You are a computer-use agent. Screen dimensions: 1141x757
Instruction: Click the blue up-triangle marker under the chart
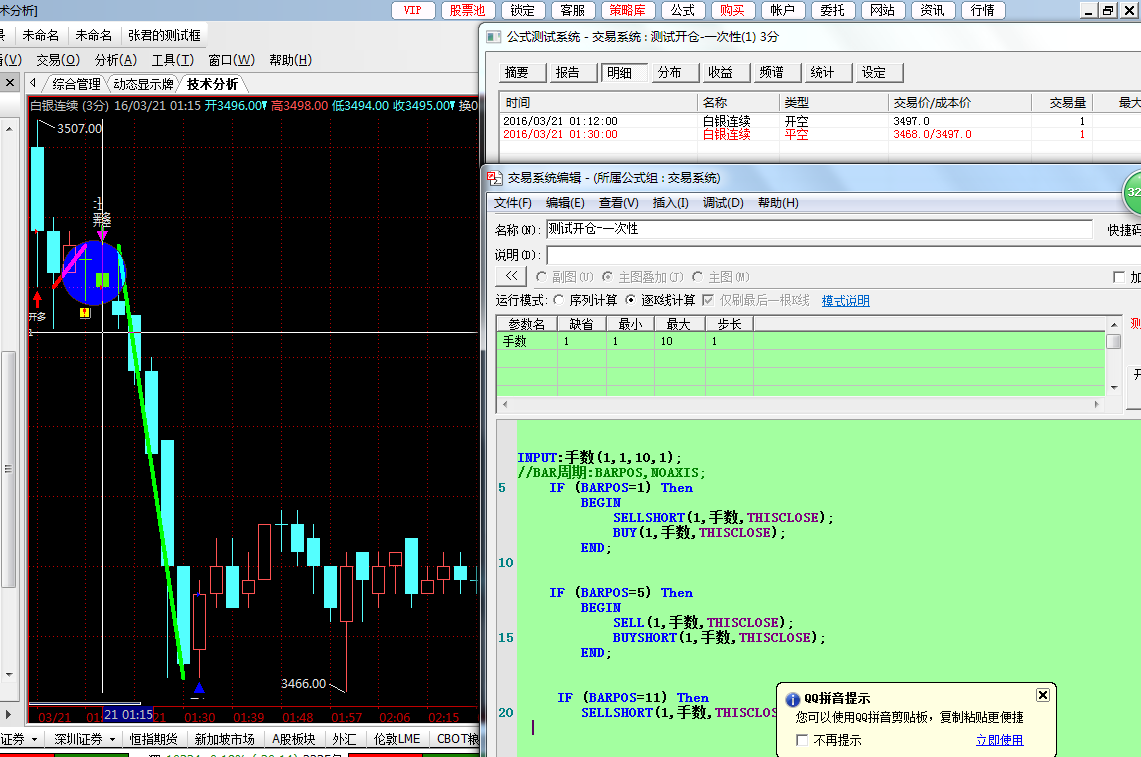point(199,688)
